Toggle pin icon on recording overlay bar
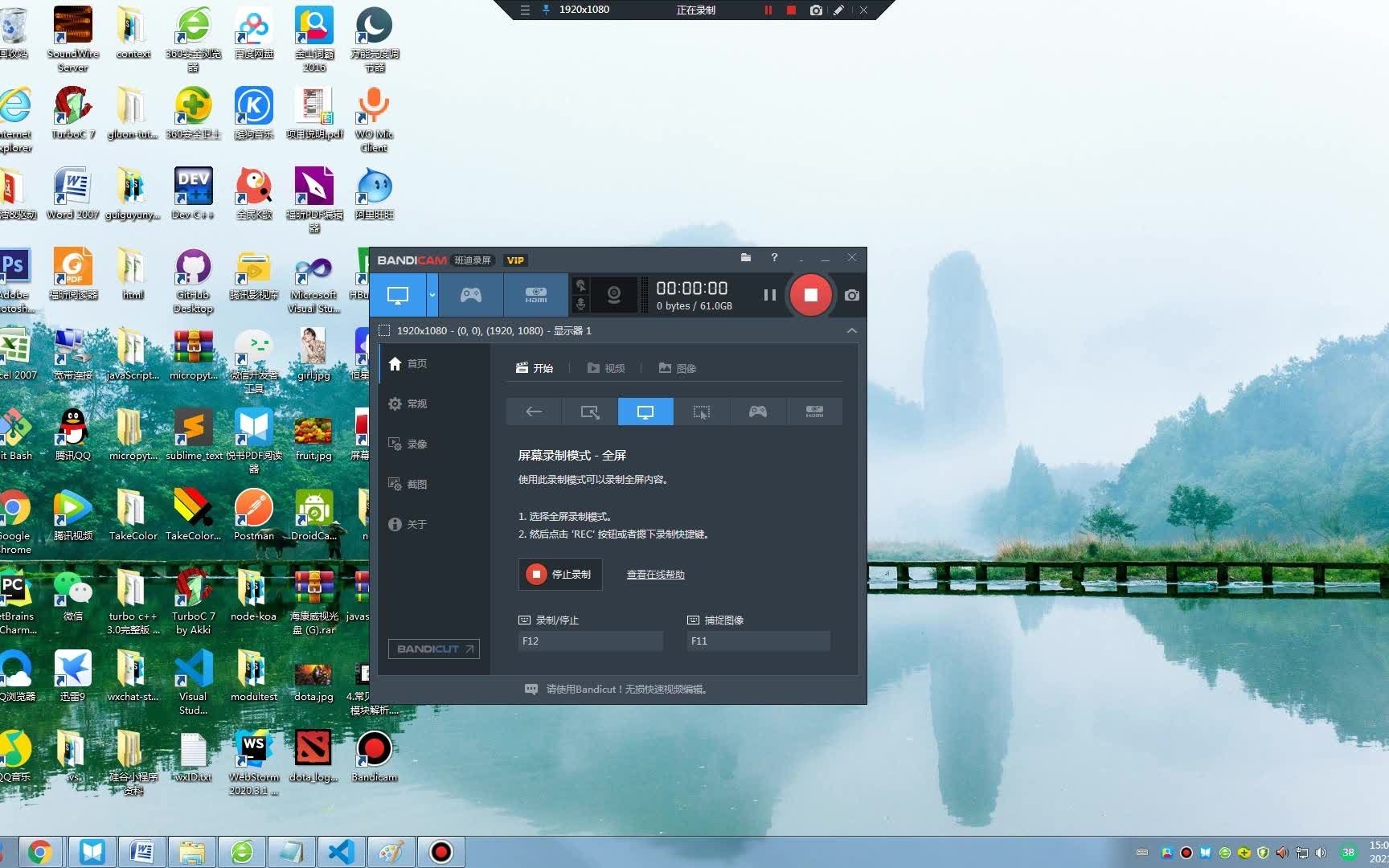Screen dimensions: 1389x868 click(x=547, y=10)
